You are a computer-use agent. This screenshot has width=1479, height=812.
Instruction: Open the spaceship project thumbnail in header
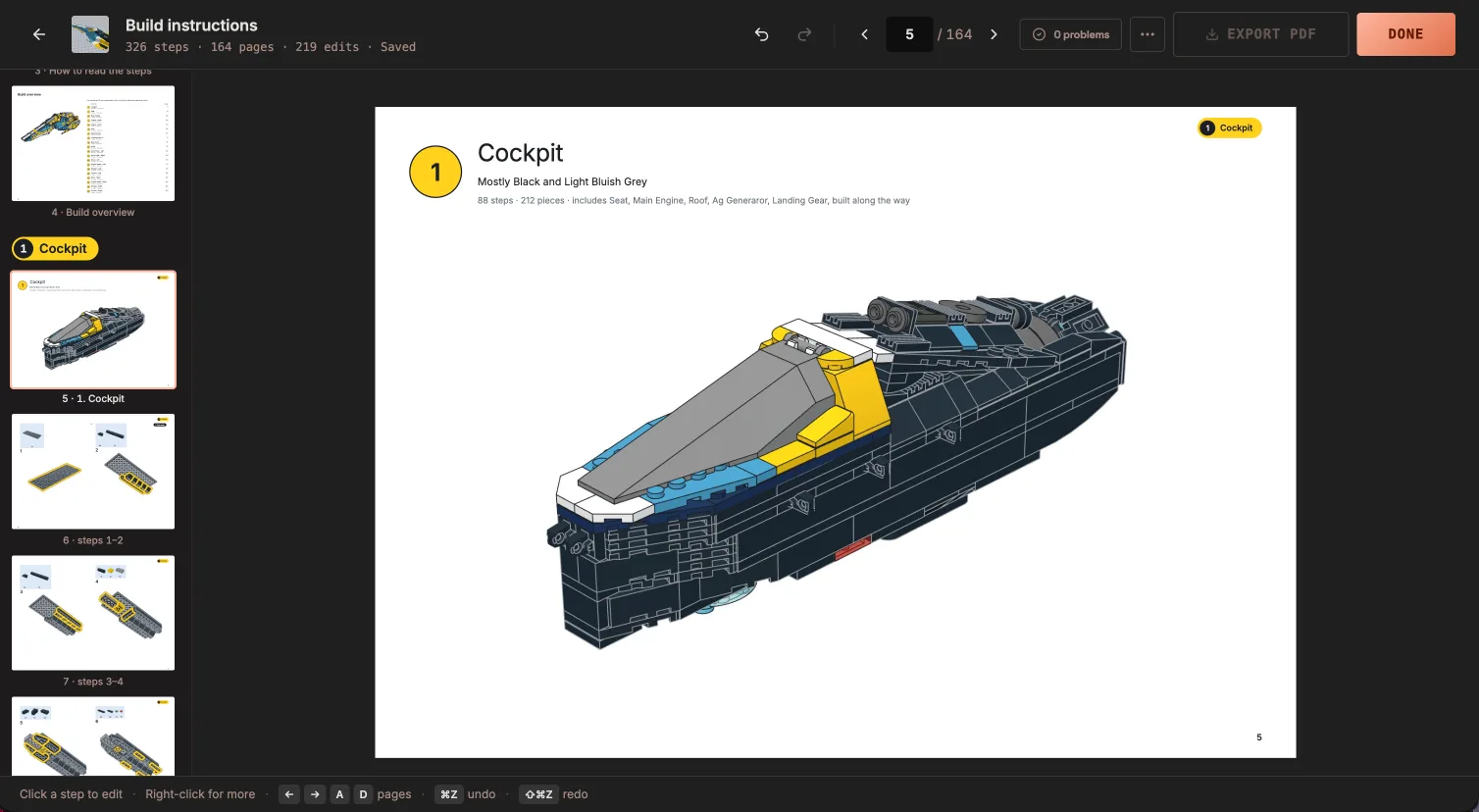[90, 34]
